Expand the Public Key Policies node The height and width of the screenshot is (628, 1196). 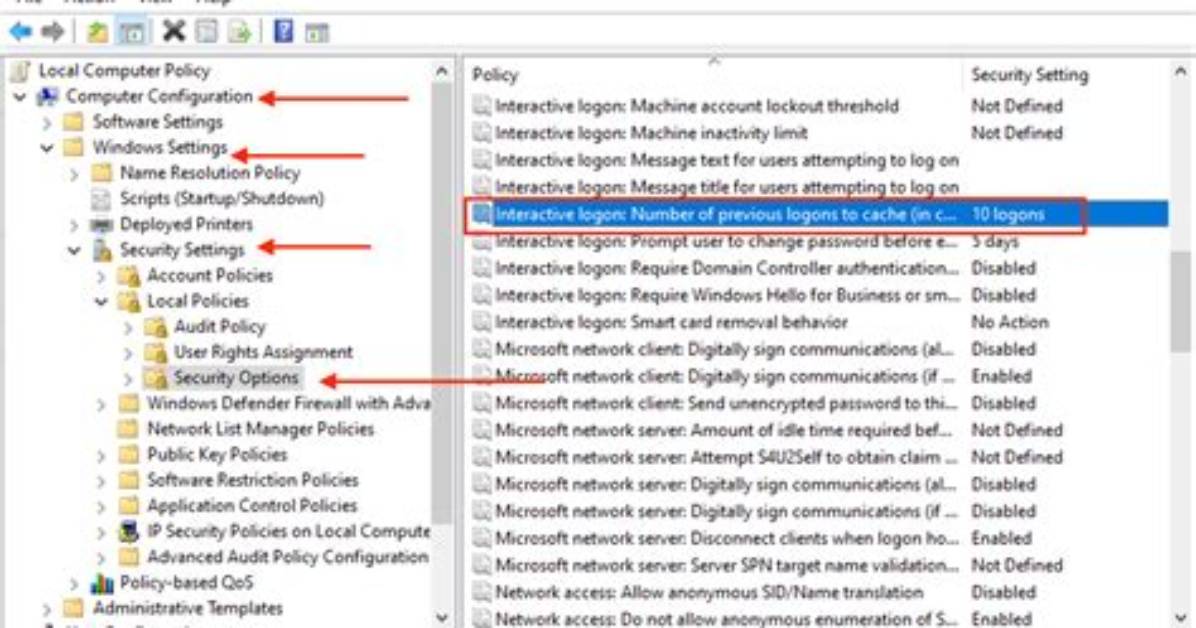pos(101,456)
